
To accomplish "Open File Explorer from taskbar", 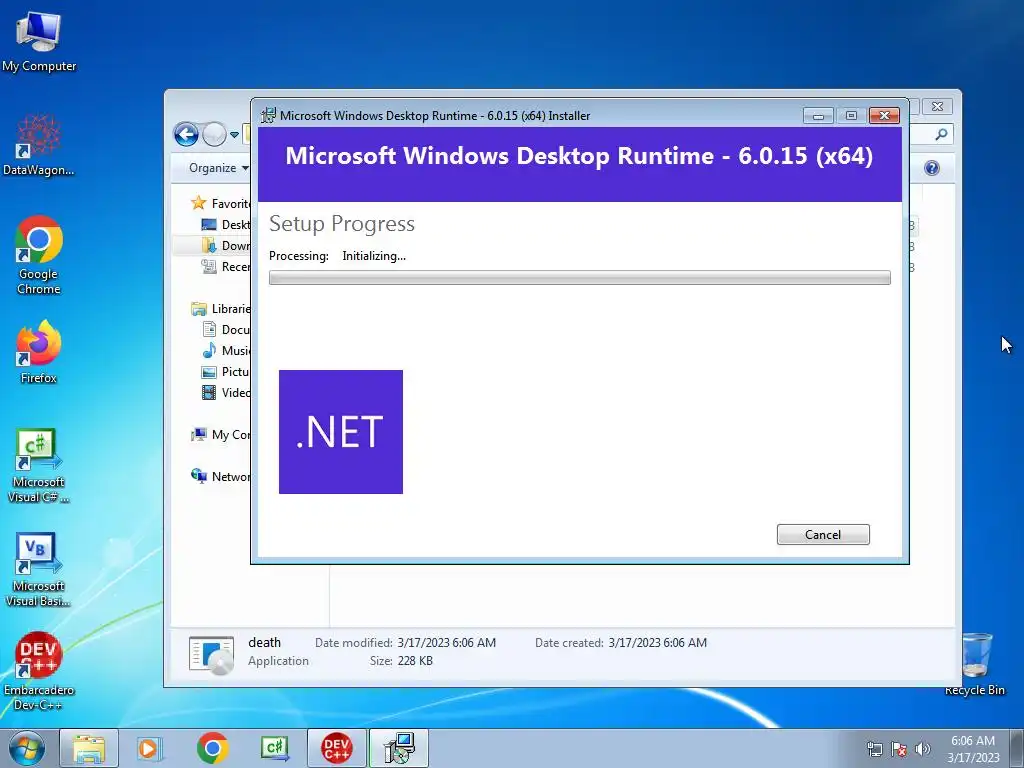I will click(89, 748).
